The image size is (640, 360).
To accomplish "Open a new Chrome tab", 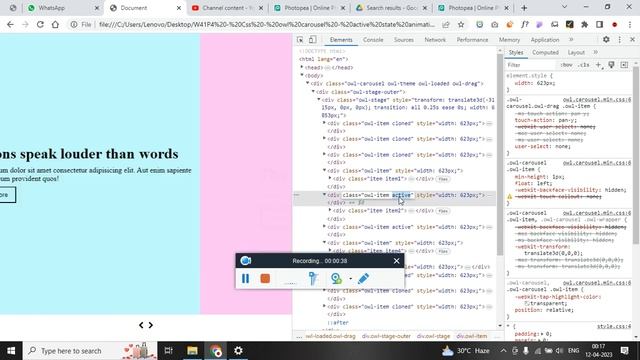I will 524,8.
